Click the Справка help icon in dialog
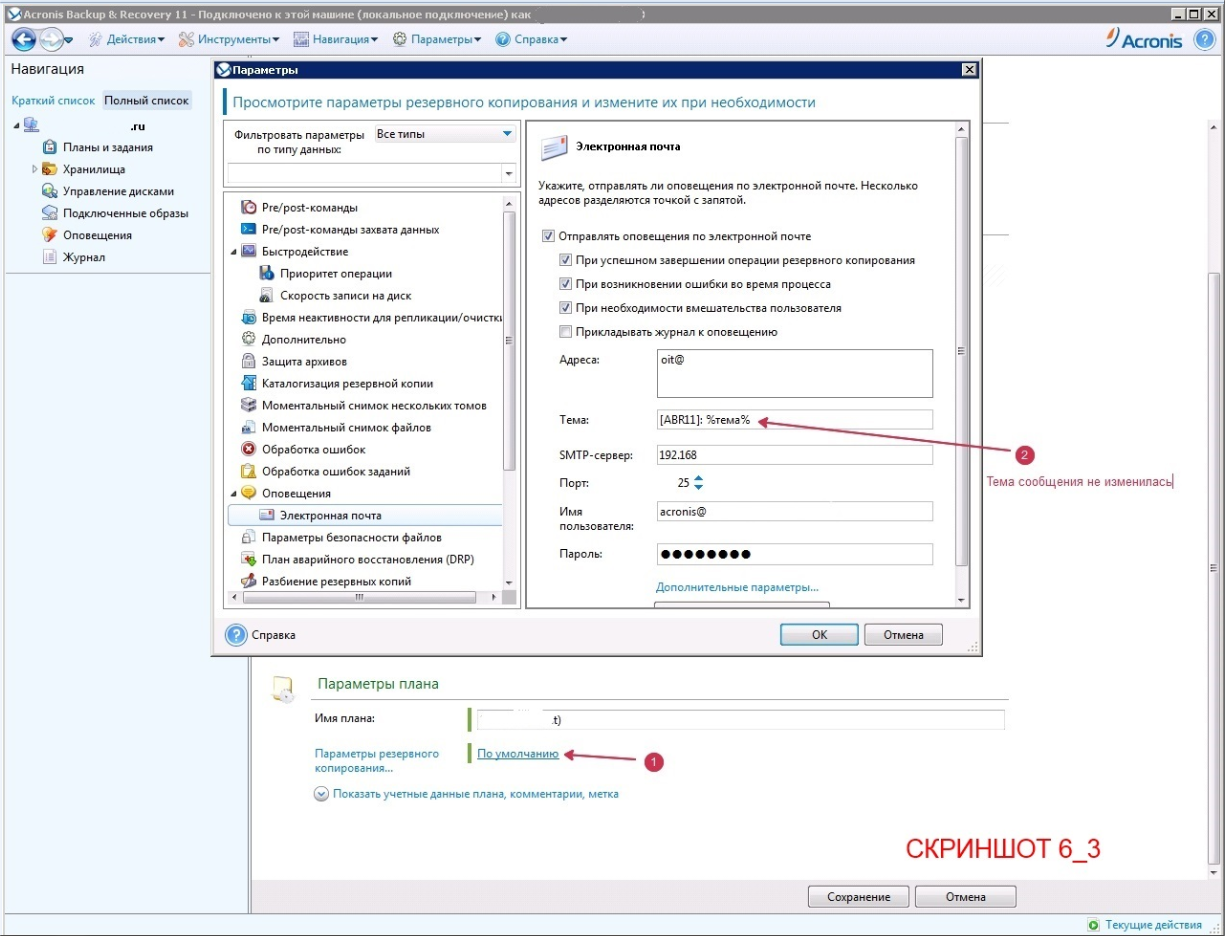Viewport: 1225px width, 936px height. (x=236, y=635)
